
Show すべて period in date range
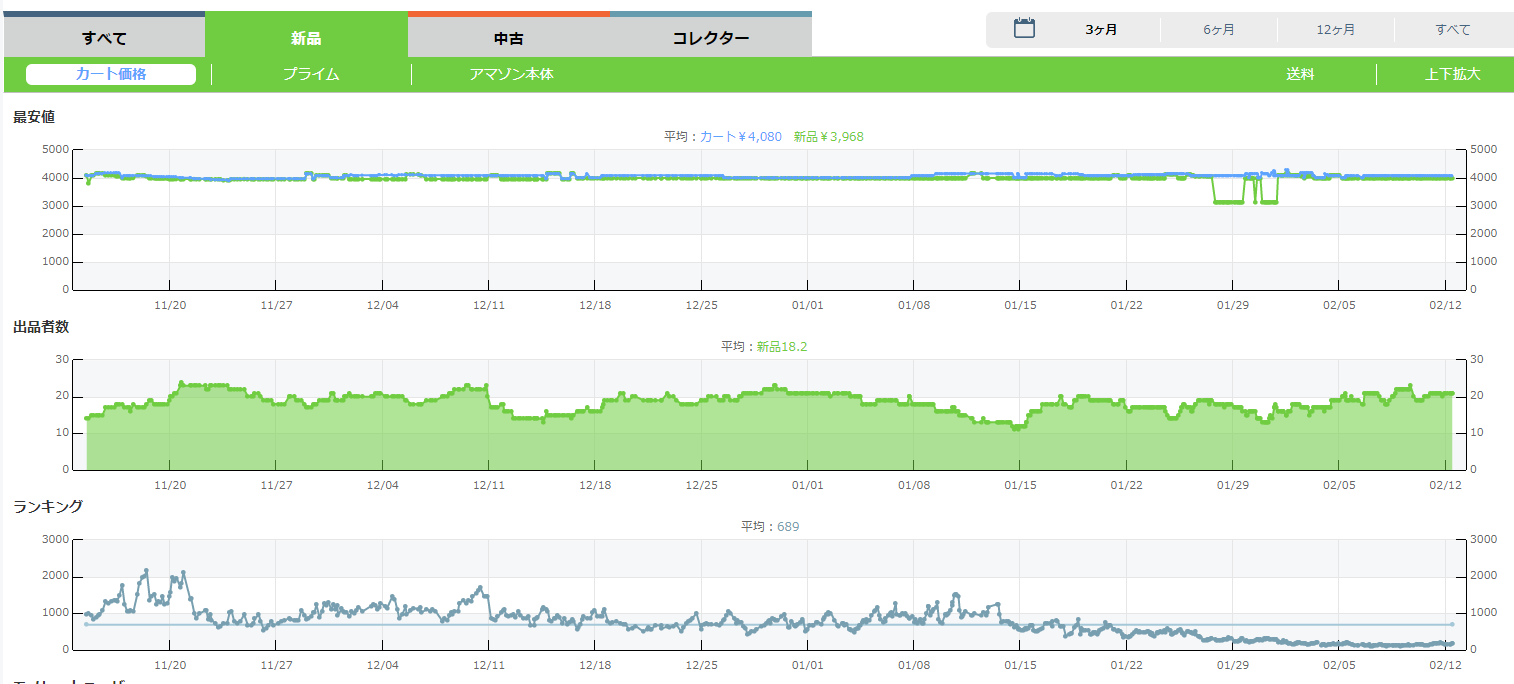click(1452, 30)
